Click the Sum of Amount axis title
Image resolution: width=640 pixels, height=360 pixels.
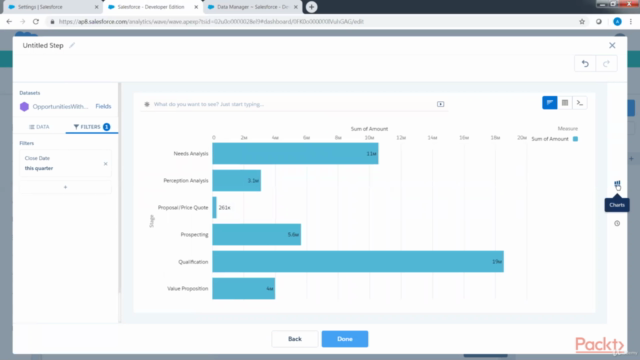coord(369,129)
